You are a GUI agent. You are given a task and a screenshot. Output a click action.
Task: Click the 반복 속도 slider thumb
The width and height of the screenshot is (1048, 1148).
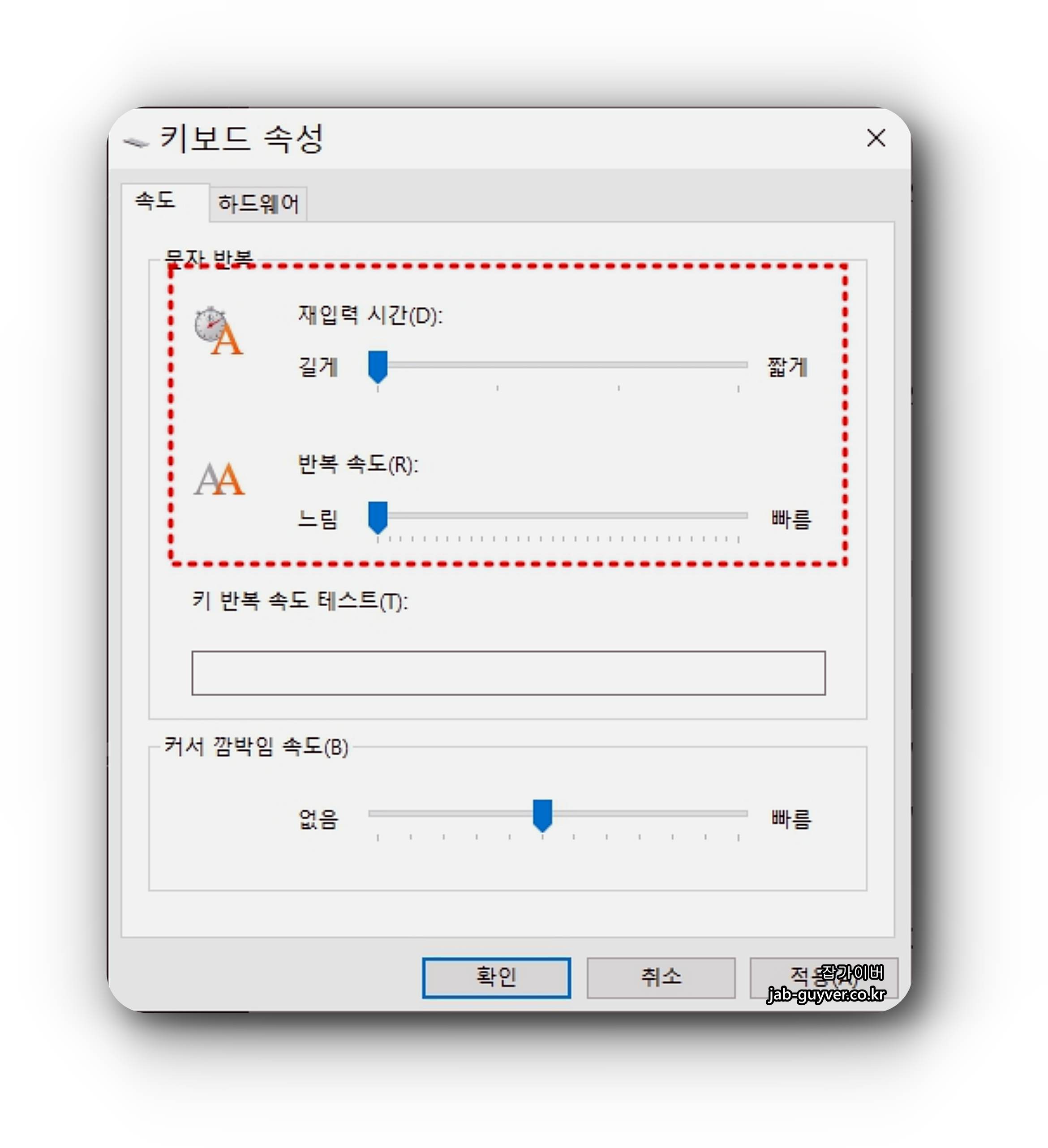(x=378, y=517)
